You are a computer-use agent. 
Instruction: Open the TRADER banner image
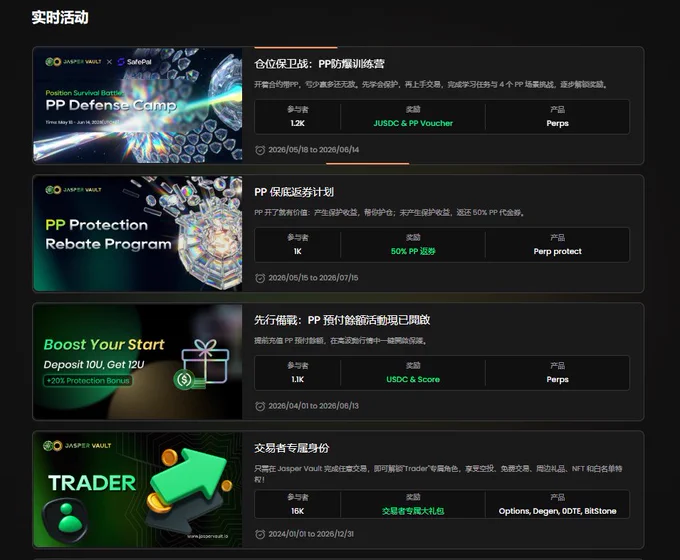[137, 489]
